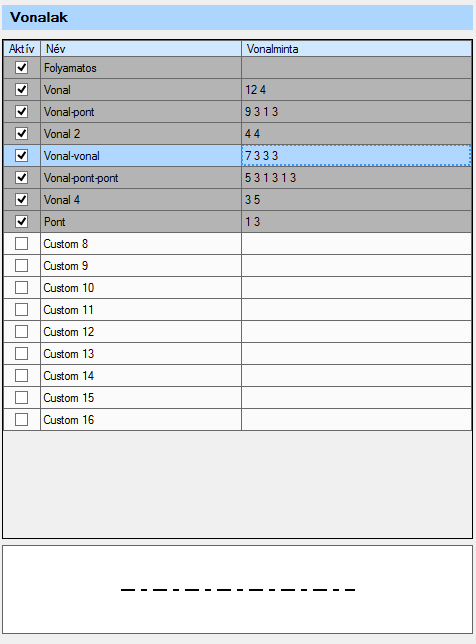Image resolution: width=476 pixels, height=644 pixels.
Task: Sort by the Név column header
Action: coord(141,49)
